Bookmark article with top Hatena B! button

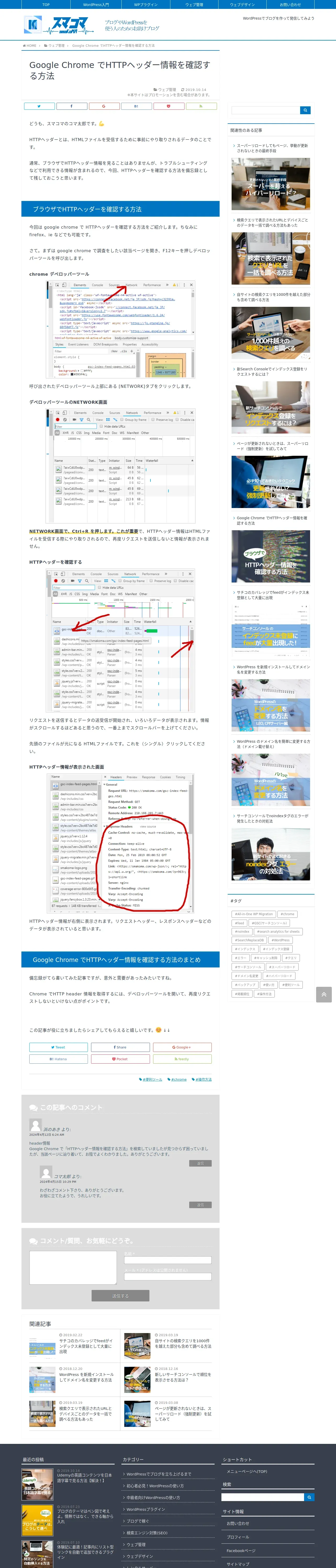pos(136,106)
